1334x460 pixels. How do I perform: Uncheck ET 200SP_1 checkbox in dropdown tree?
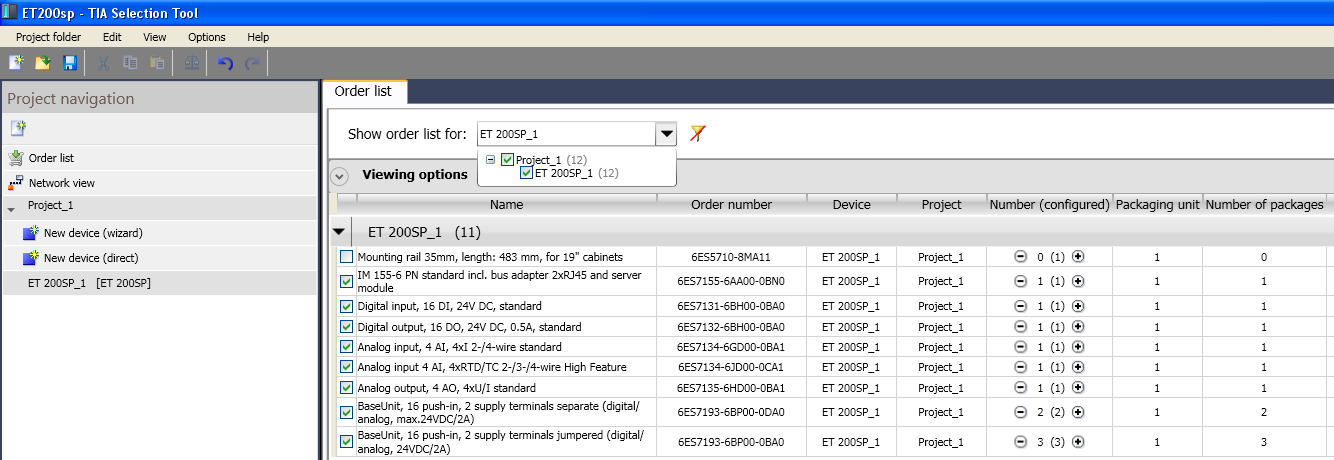[526, 173]
